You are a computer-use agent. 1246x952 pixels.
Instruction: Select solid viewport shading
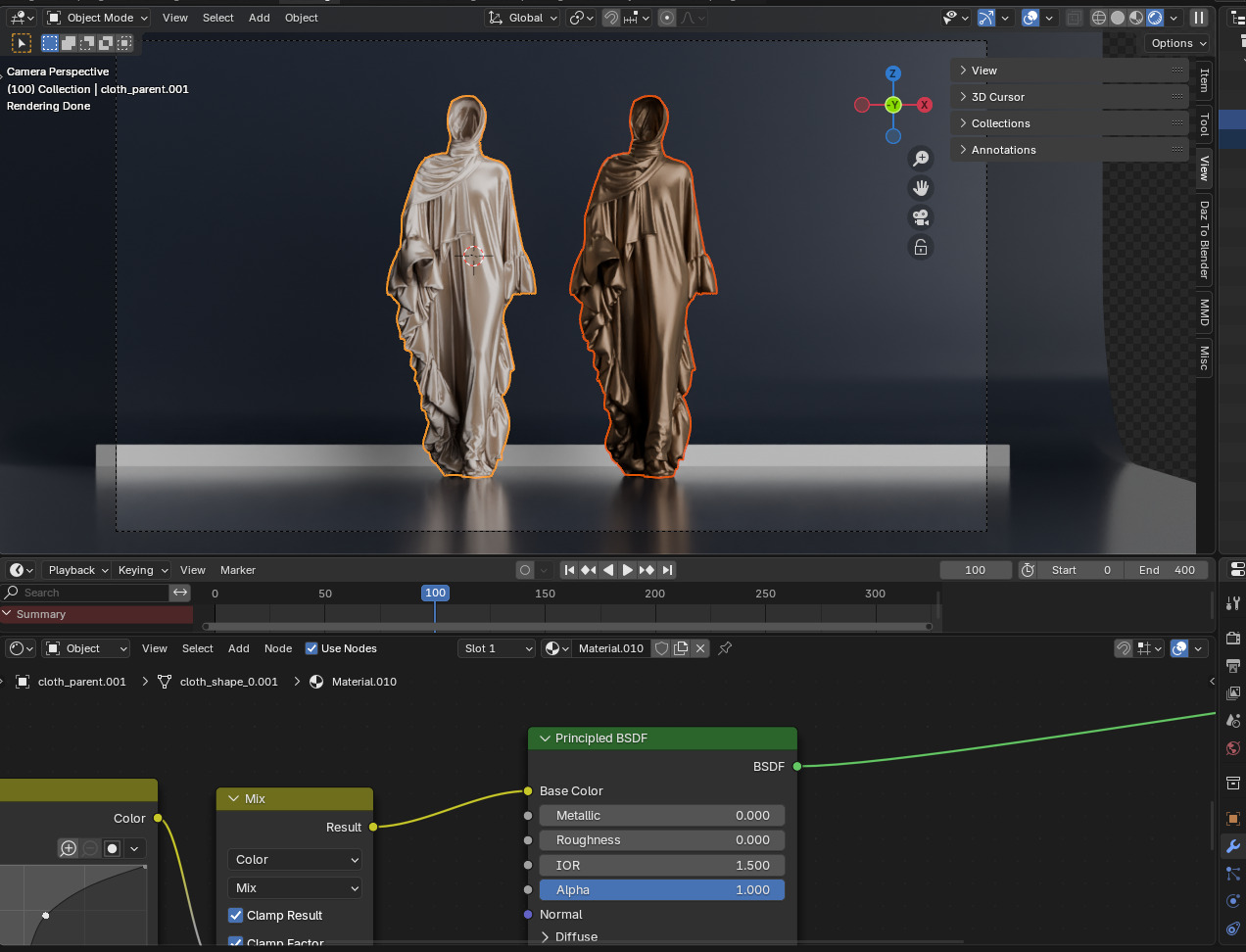[x=1118, y=18]
